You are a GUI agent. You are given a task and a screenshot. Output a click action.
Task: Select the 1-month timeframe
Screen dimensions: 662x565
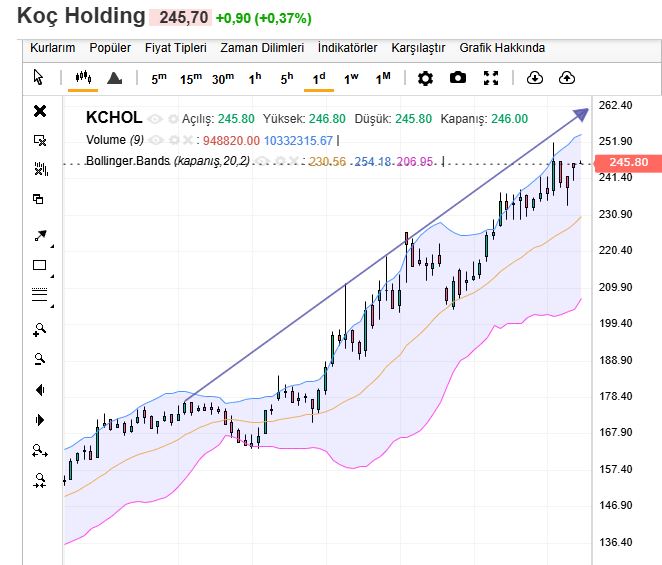[x=383, y=79]
